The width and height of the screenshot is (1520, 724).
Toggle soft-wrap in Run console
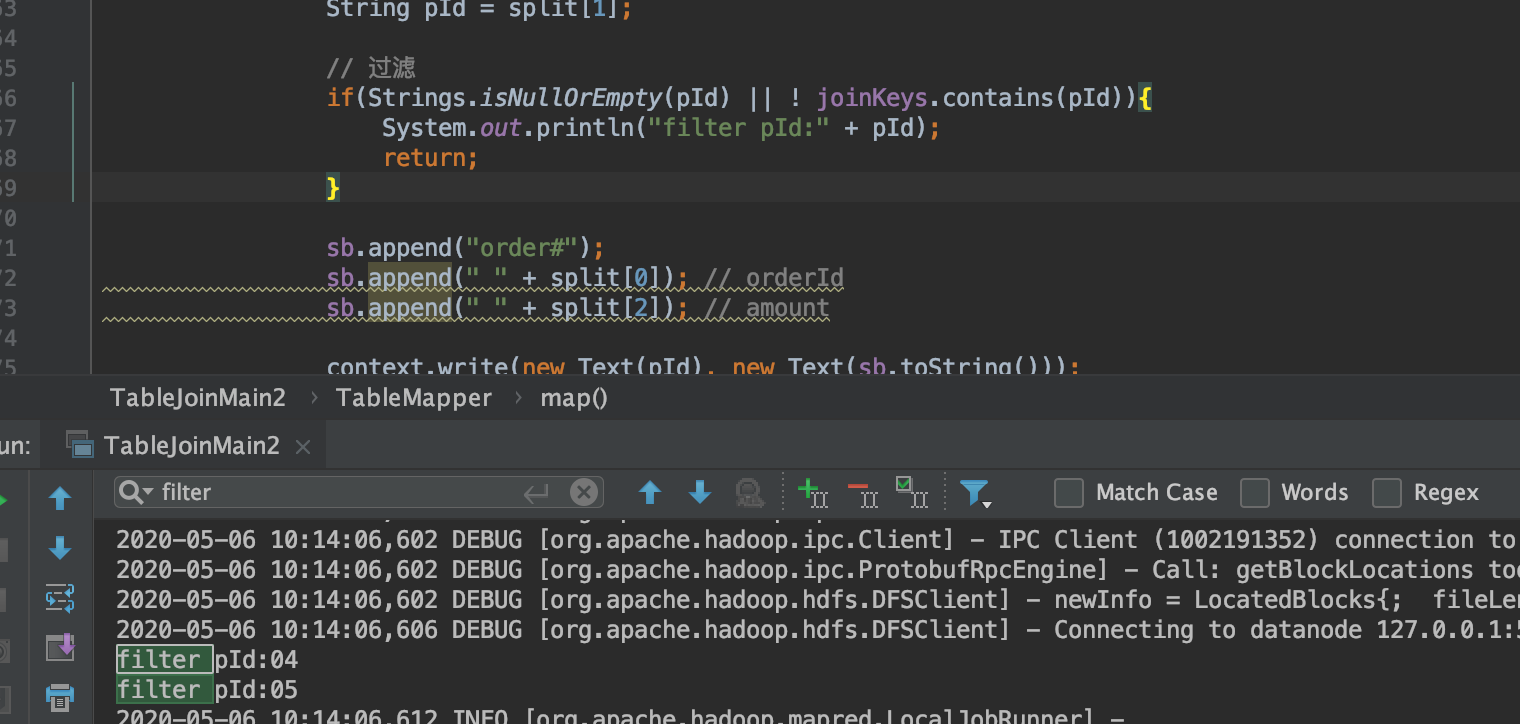pyautogui.click(x=60, y=598)
